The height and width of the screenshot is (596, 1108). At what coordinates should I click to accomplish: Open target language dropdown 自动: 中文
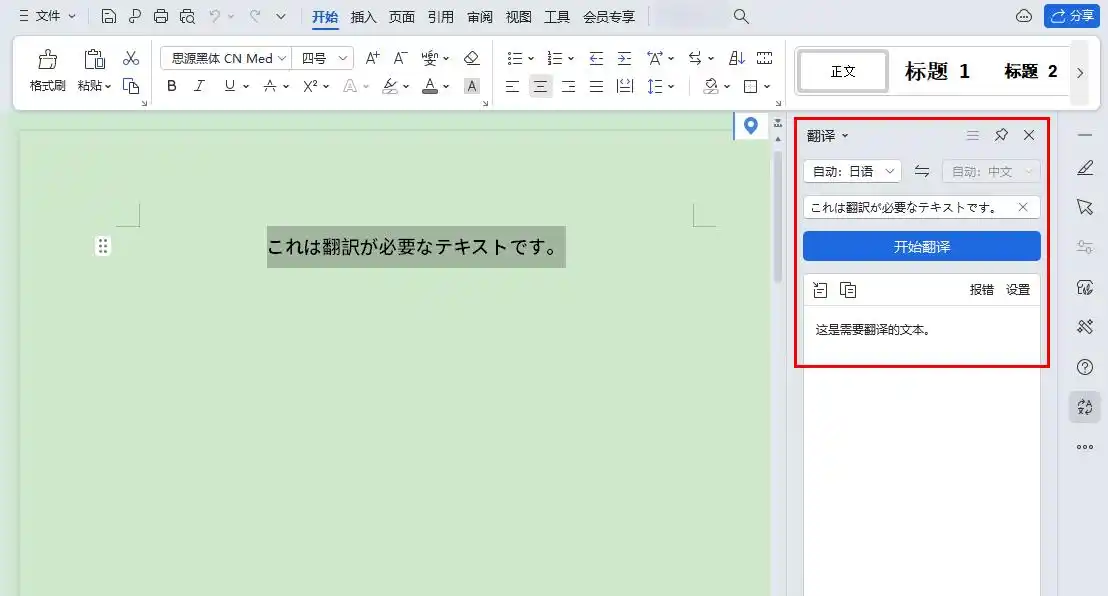point(991,171)
